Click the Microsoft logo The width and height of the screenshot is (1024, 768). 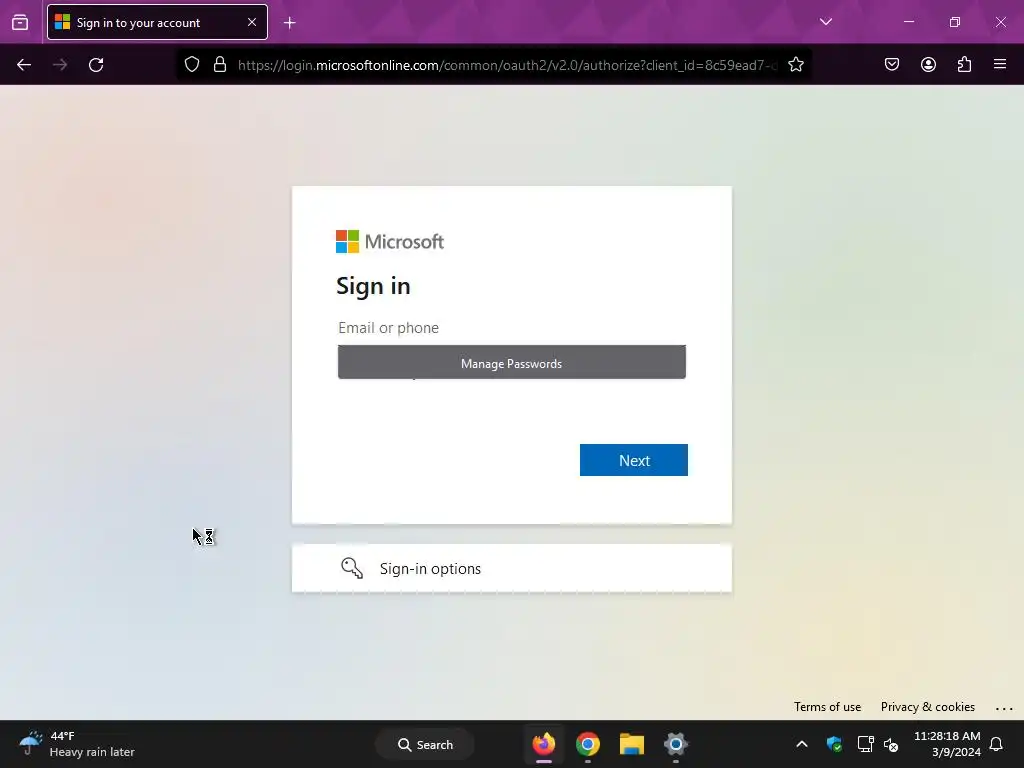[x=390, y=242]
